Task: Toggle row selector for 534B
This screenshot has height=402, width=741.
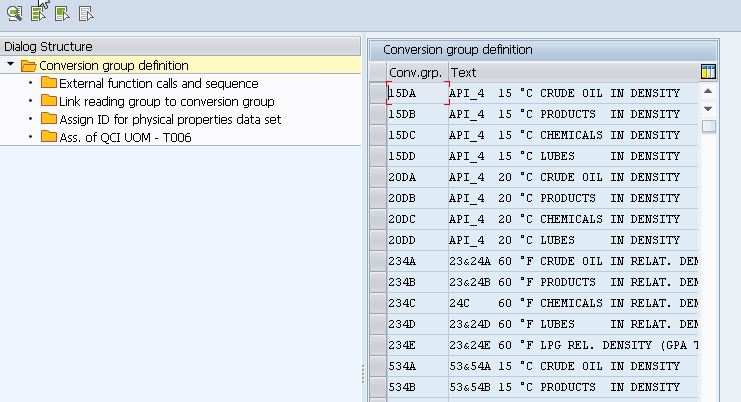Action: coord(378,387)
